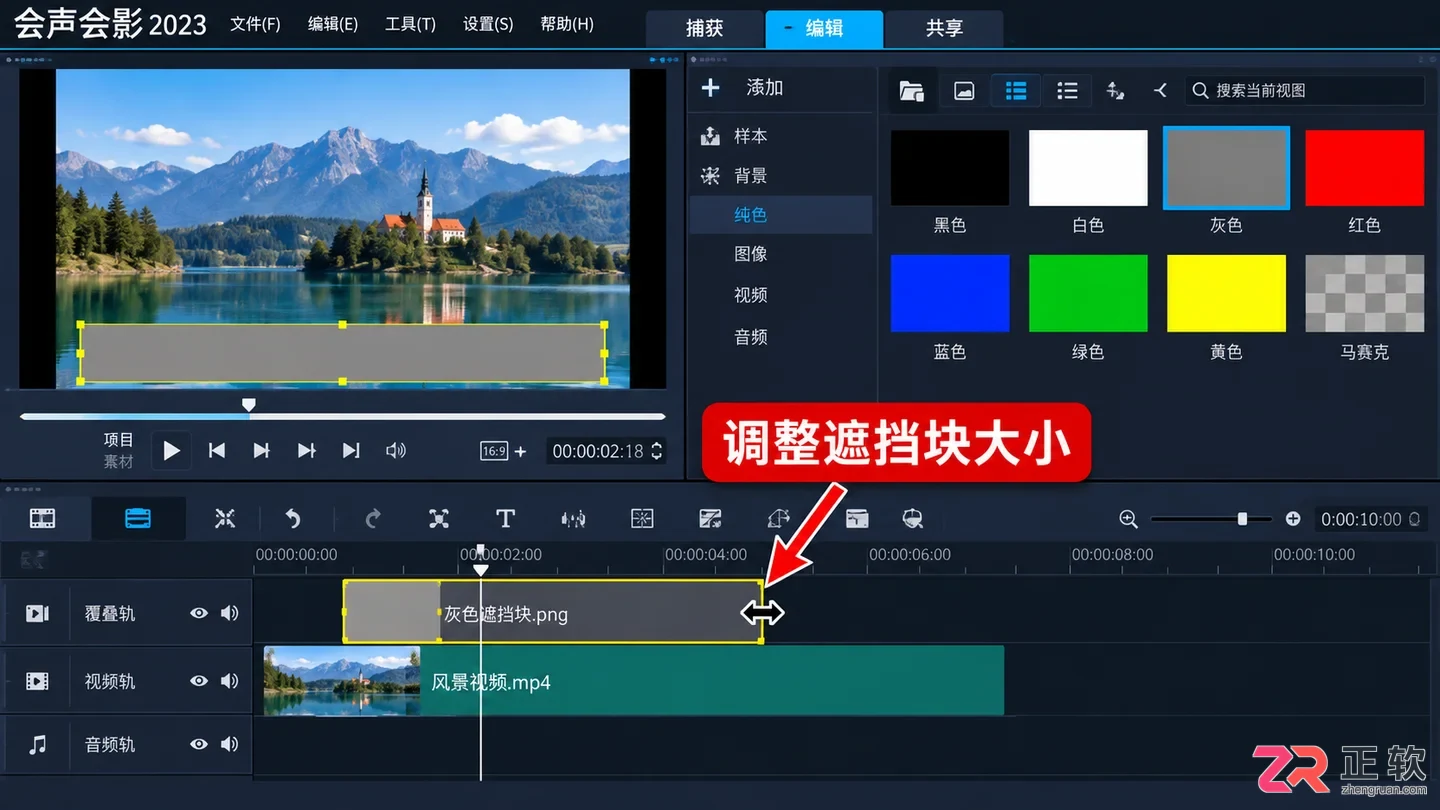This screenshot has height=810, width=1440.
Task: Switch preview mode to 素材
Action: [118, 462]
